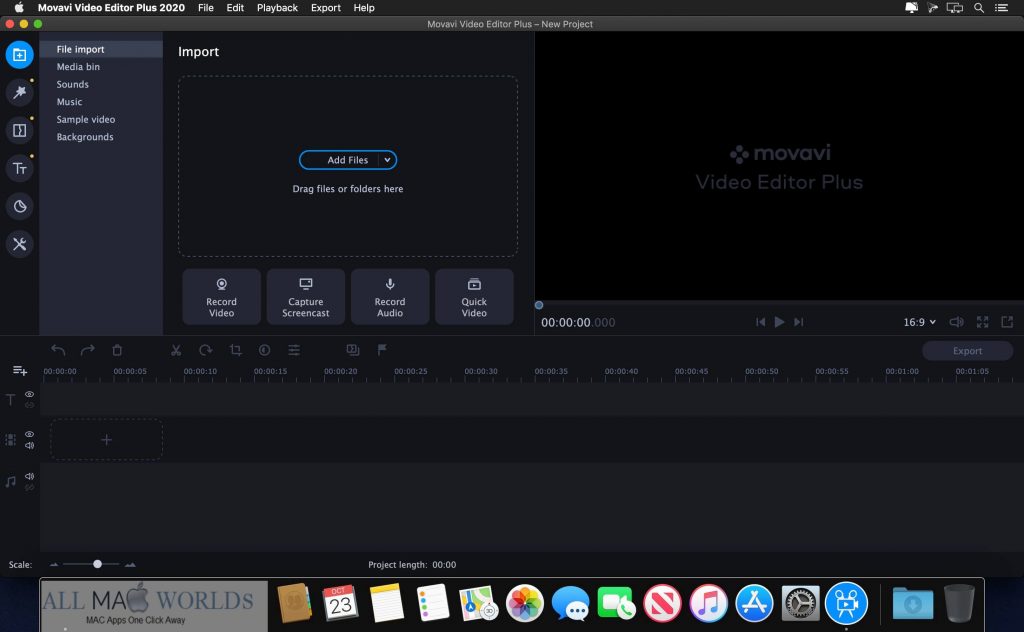Viewport: 1024px width, 632px height.
Task: Toggle title track link icon
Action: tap(29, 405)
